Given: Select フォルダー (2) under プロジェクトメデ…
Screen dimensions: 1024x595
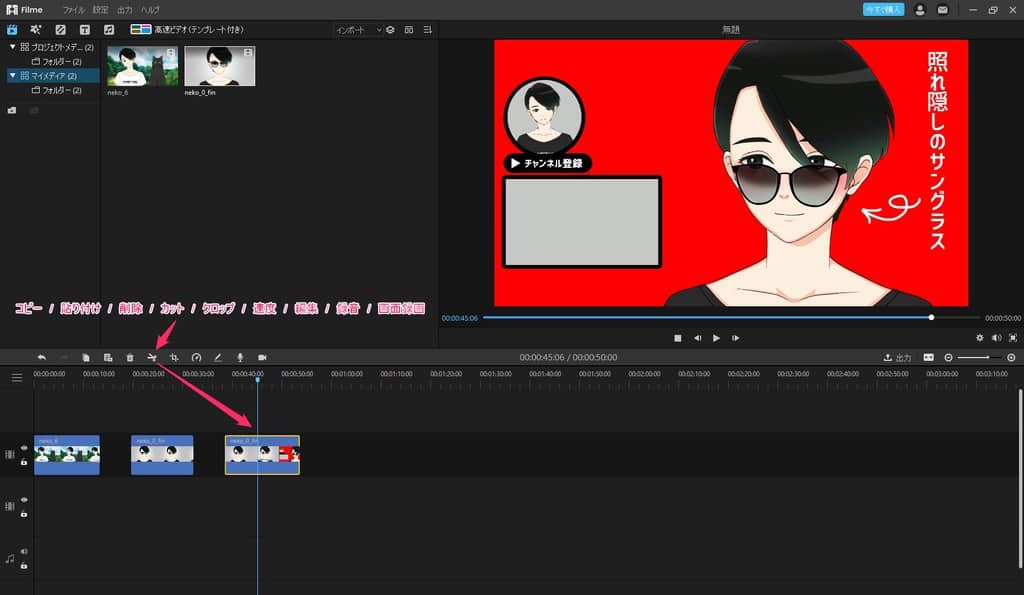Looking at the screenshot, I should tap(57, 61).
